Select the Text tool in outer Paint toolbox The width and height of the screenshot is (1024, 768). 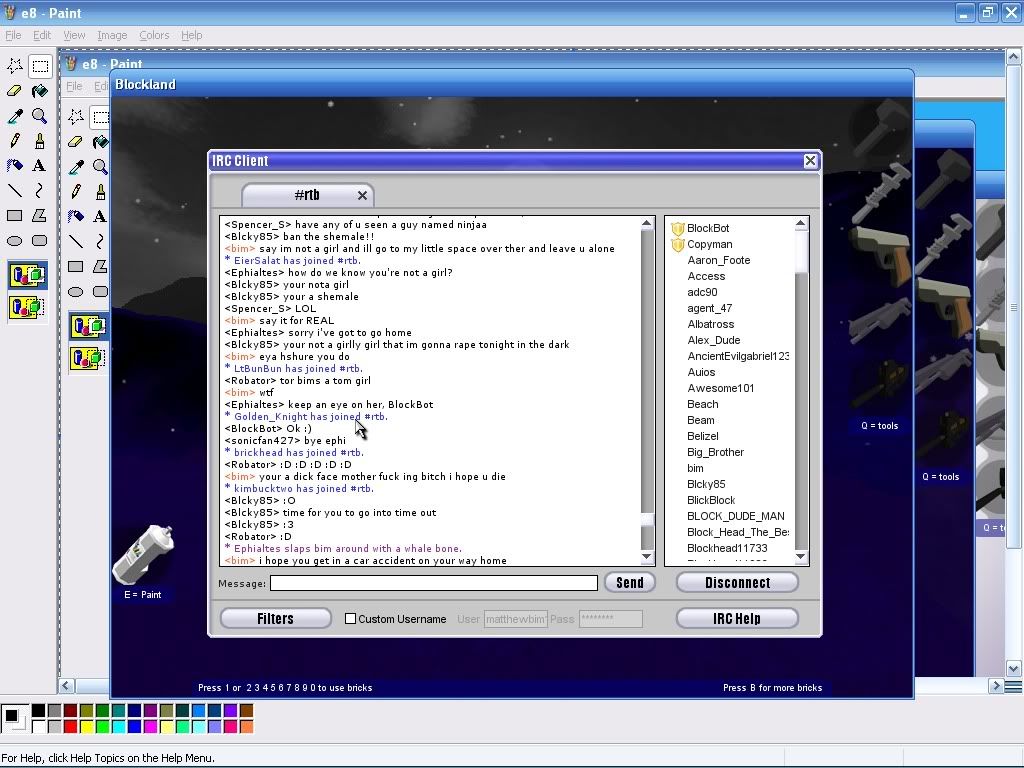[40, 165]
